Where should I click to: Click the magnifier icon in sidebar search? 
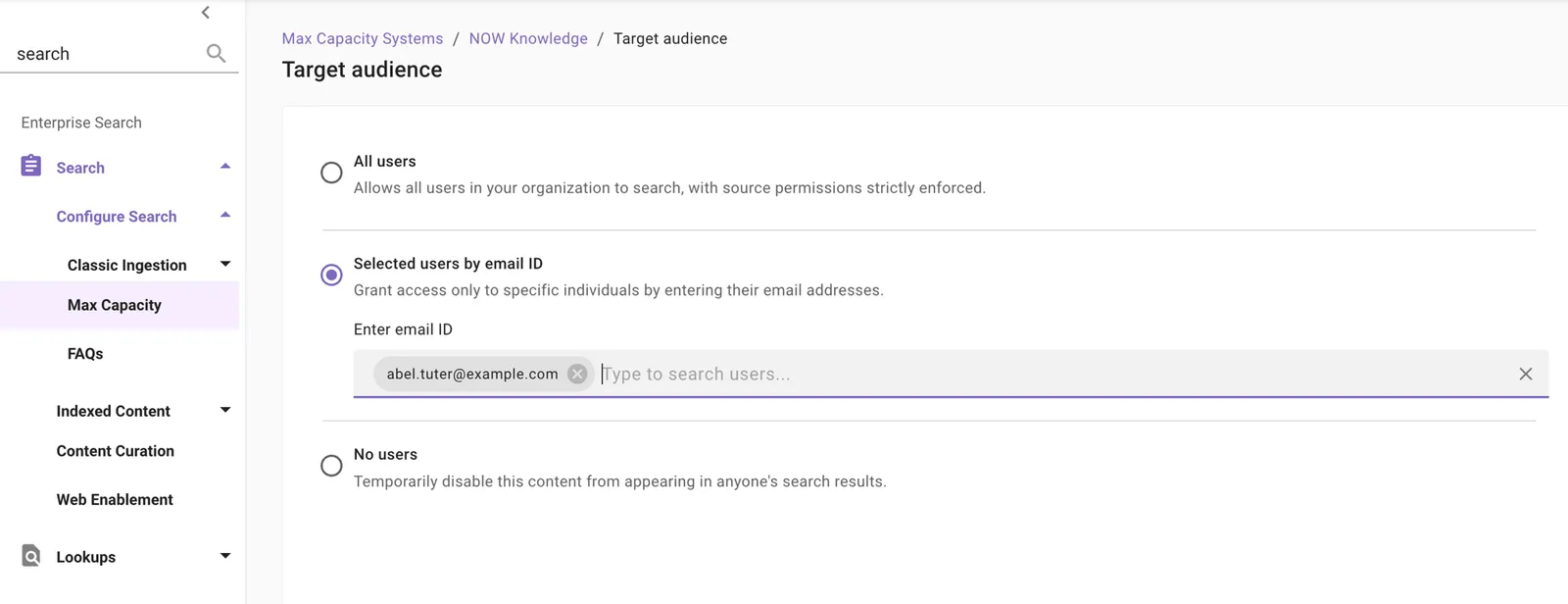pyautogui.click(x=217, y=53)
